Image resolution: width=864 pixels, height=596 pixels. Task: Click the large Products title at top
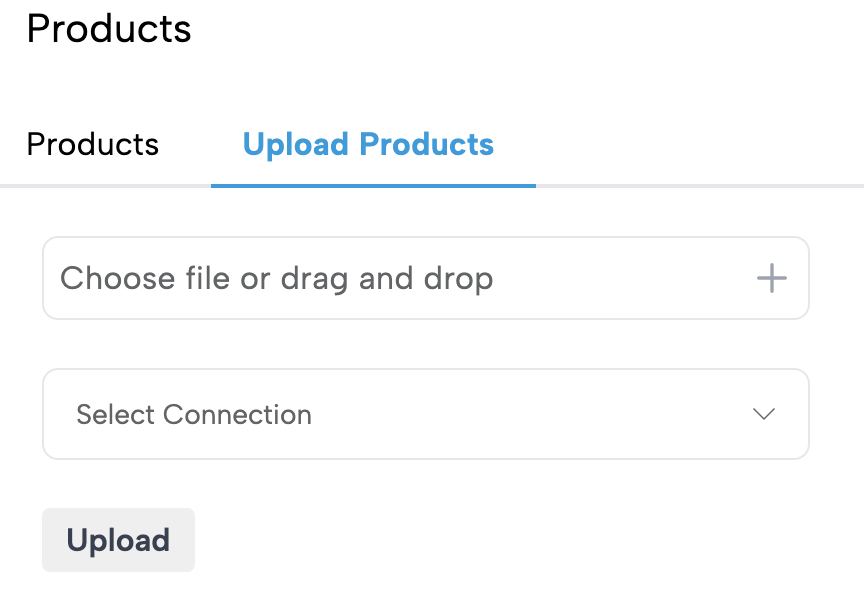109,28
